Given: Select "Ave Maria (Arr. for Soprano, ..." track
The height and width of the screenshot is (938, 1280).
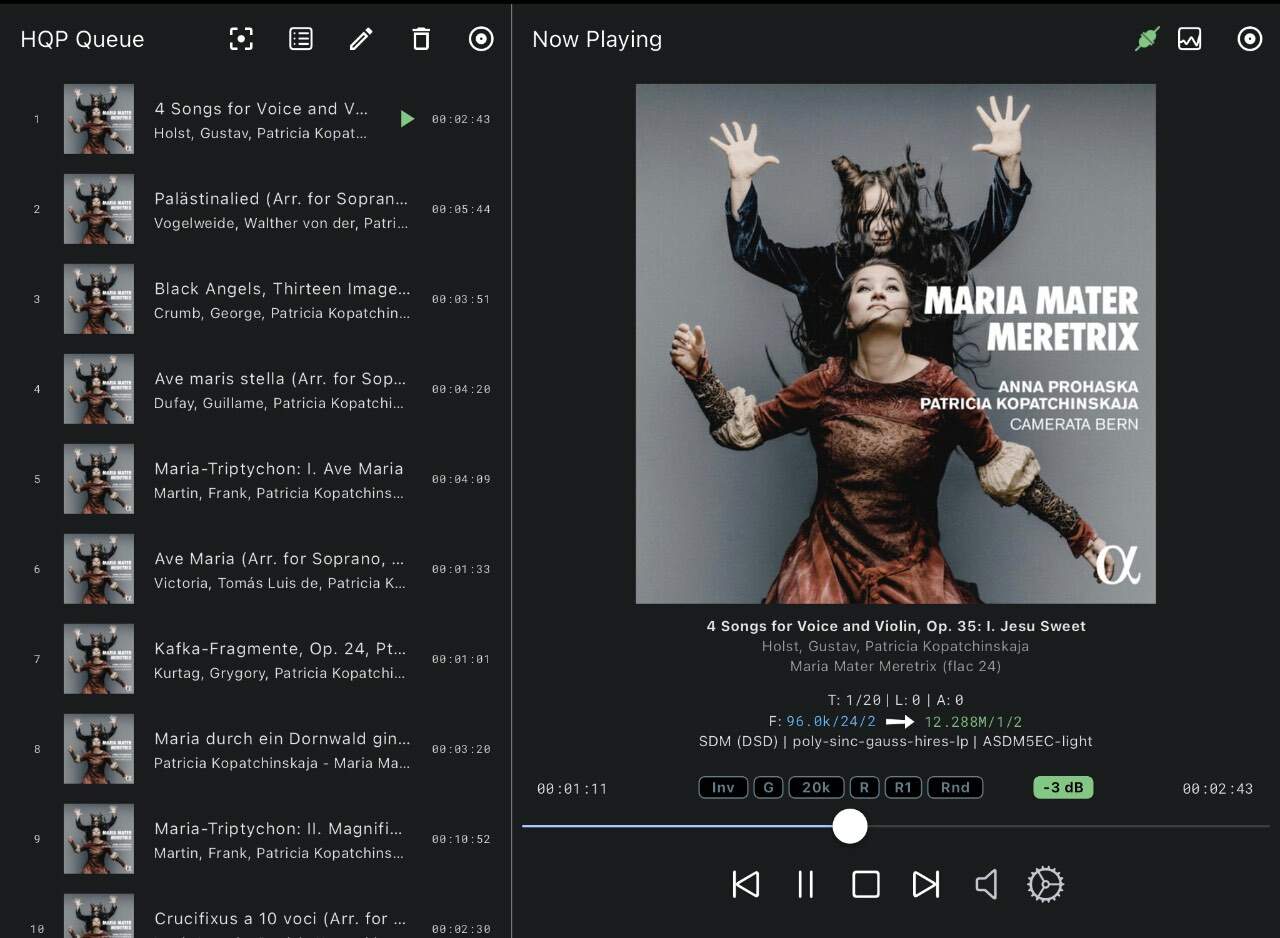Looking at the screenshot, I should click(279, 559).
